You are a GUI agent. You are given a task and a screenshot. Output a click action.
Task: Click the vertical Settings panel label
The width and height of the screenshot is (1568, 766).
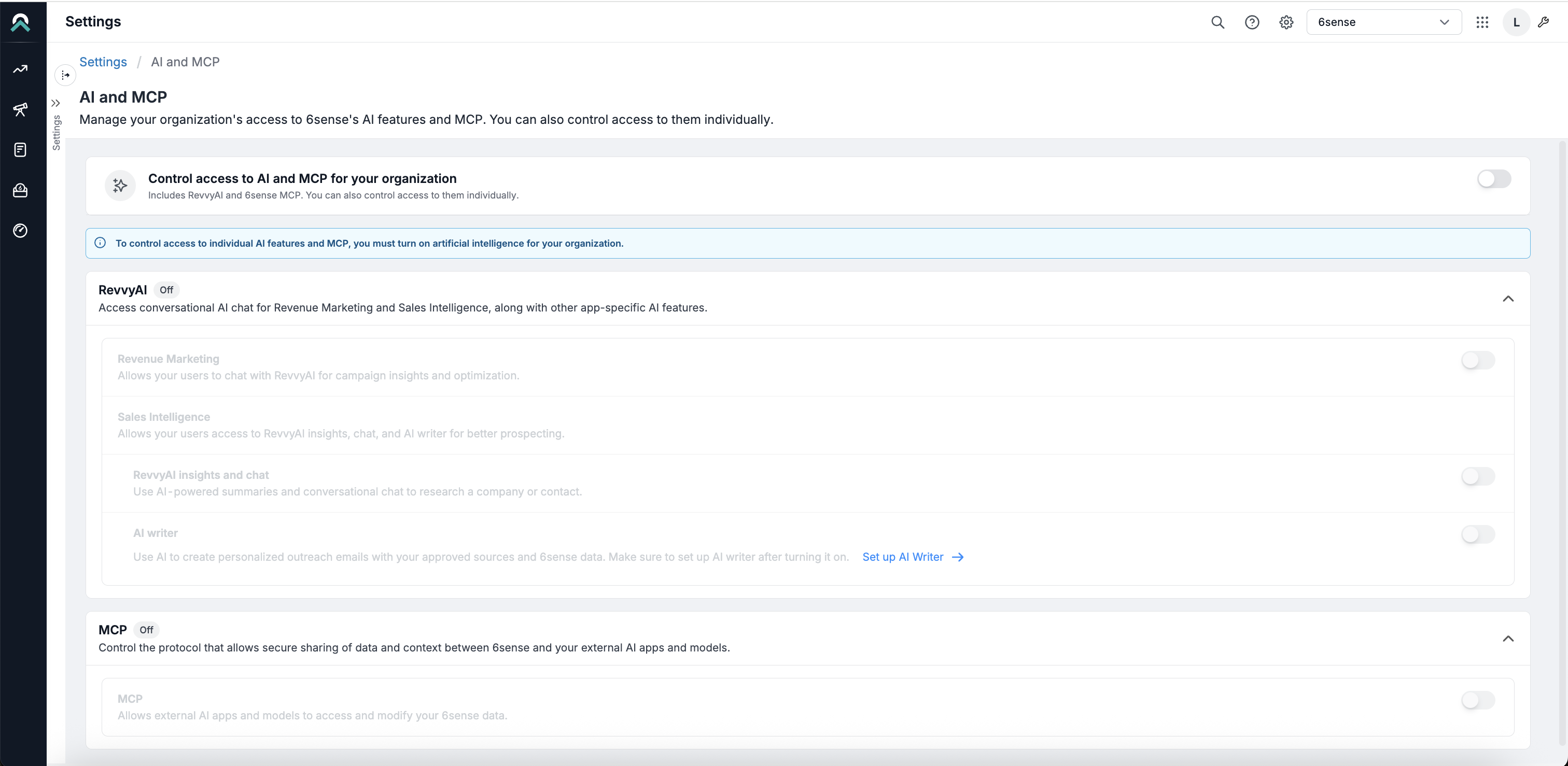pyautogui.click(x=56, y=133)
